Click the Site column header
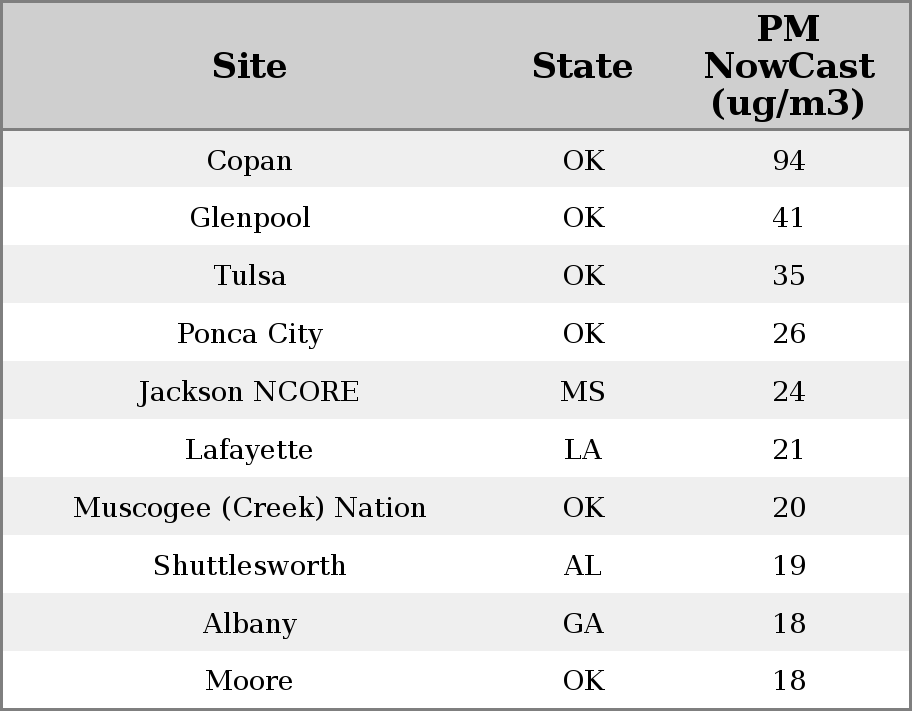 tap(249, 66)
